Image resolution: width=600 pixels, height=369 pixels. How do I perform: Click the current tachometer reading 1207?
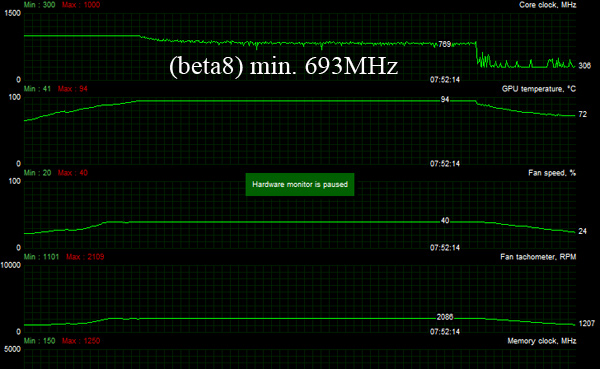pyautogui.click(x=587, y=324)
